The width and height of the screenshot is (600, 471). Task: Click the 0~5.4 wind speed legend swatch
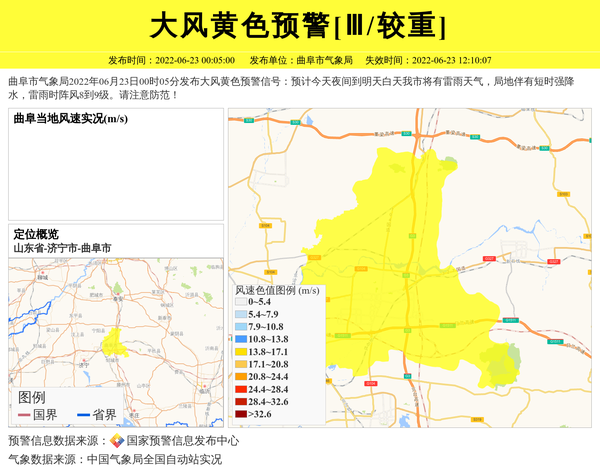(x=241, y=302)
